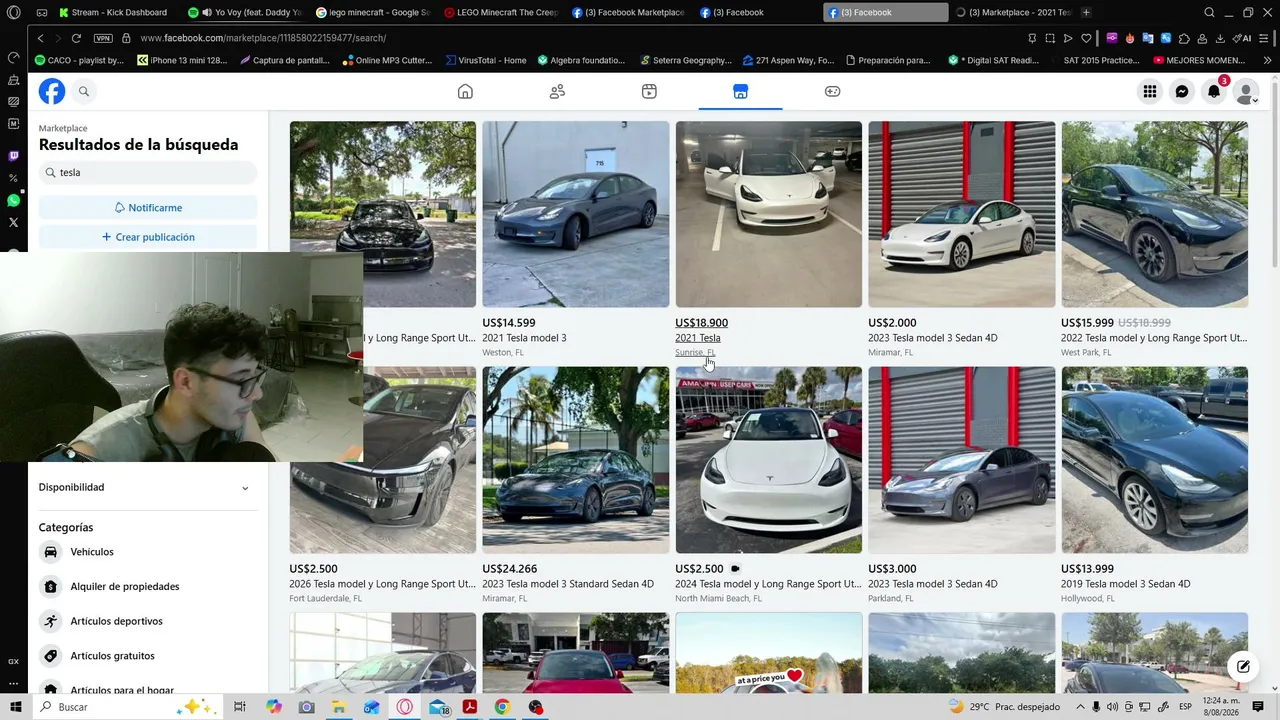Switch to LEGO Minecraft The Creeper tab
Image resolution: width=1280 pixels, height=720 pixels.
pyautogui.click(x=500, y=12)
